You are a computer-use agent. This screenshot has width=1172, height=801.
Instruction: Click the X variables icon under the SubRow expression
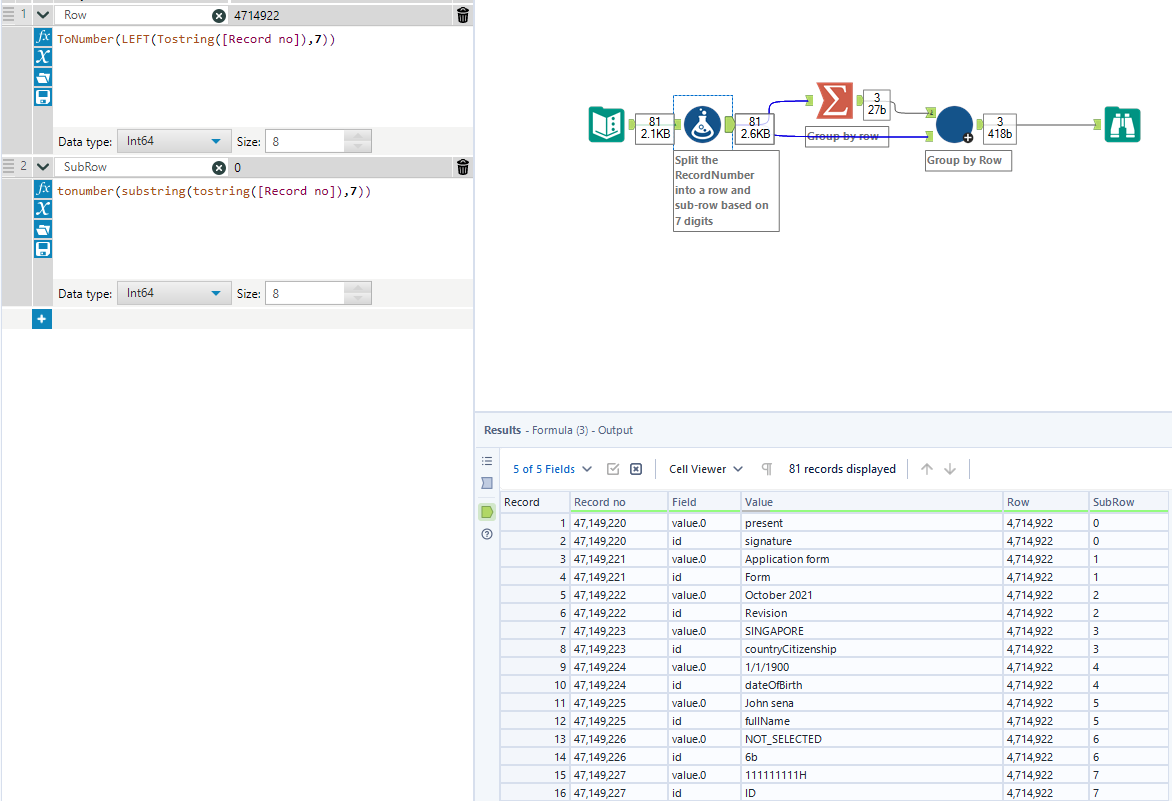42,209
